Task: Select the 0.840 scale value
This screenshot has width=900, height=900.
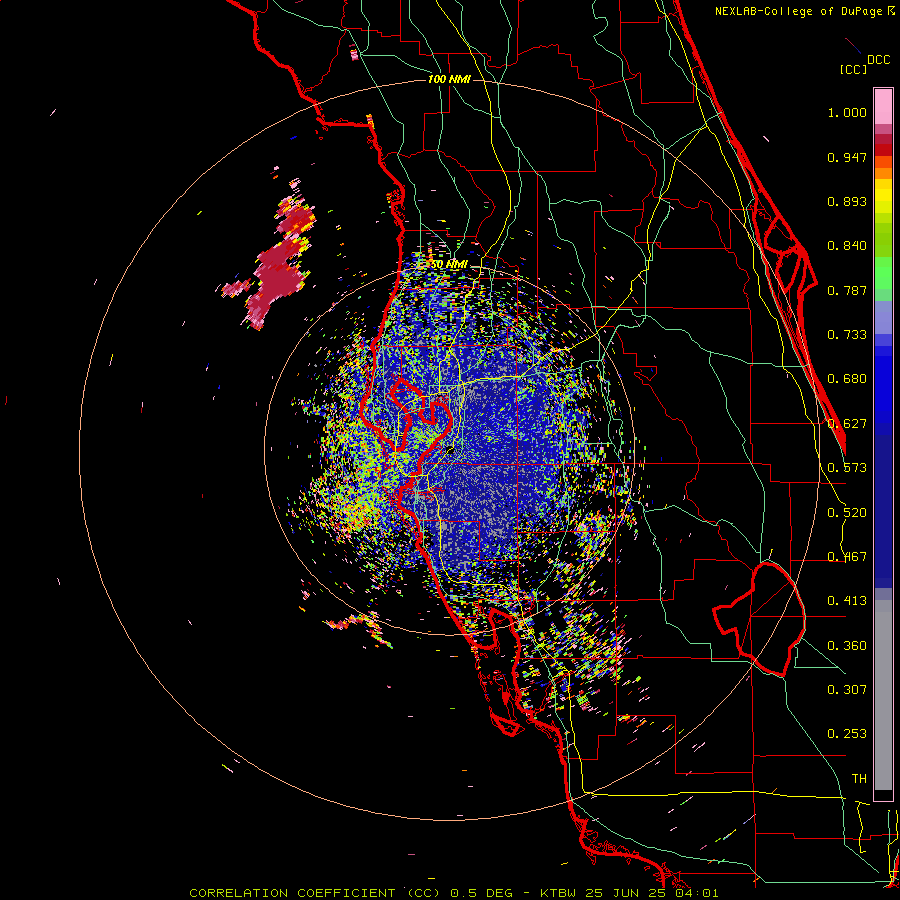Action: tap(847, 246)
